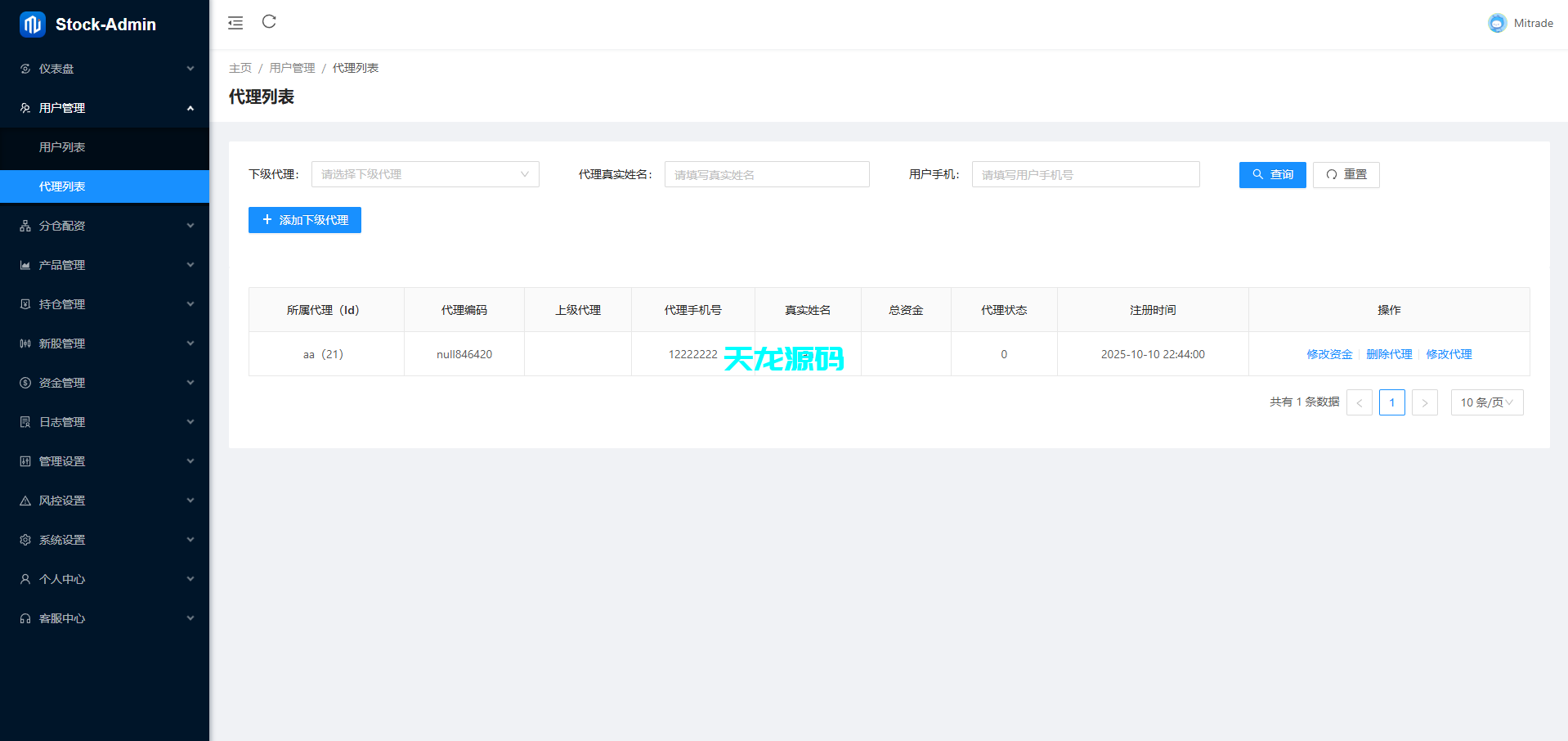Image resolution: width=1568 pixels, height=741 pixels.
Task: Click the sidebar collapse icon at top left
Action: (x=235, y=23)
